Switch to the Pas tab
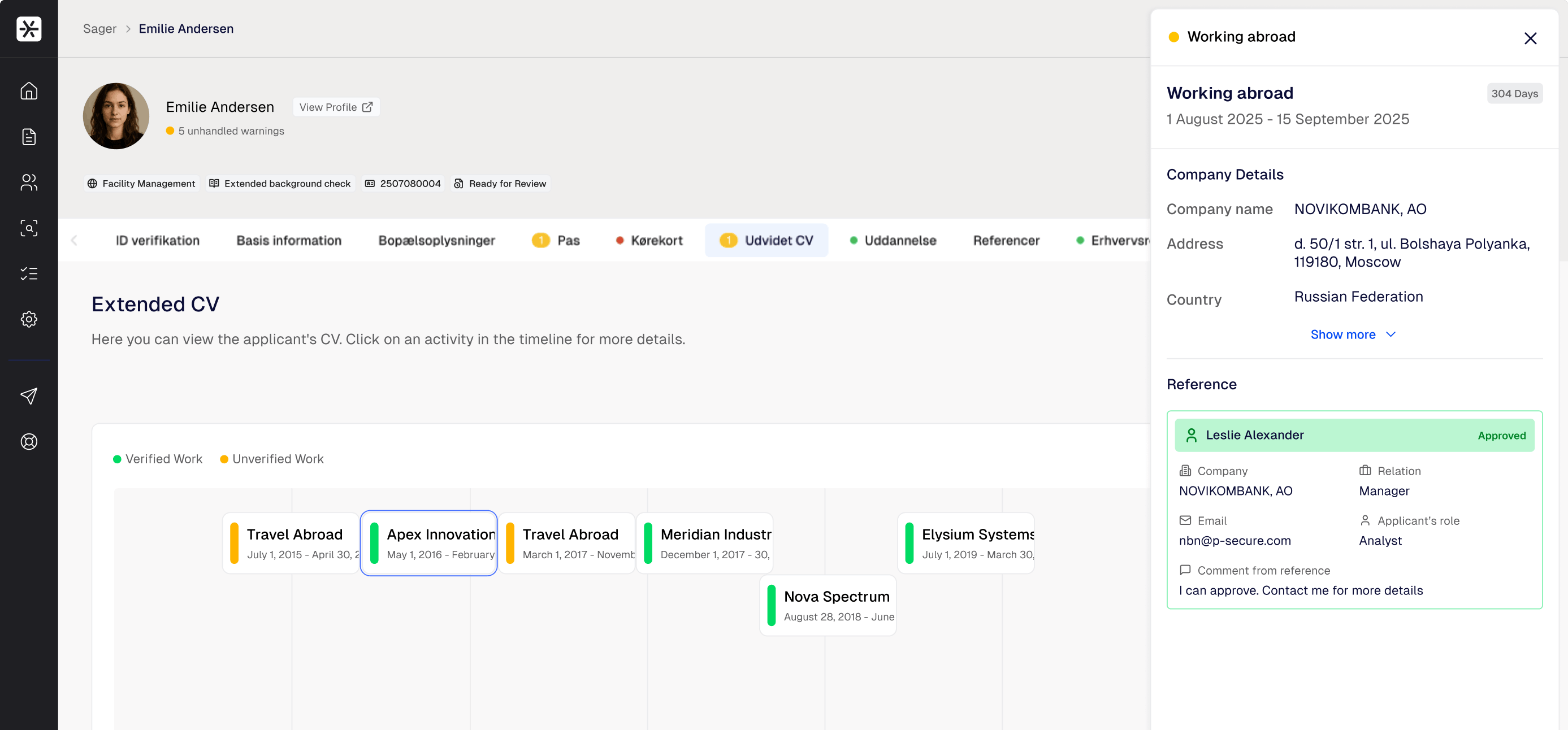The image size is (1568, 730). (x=556, y=240)
